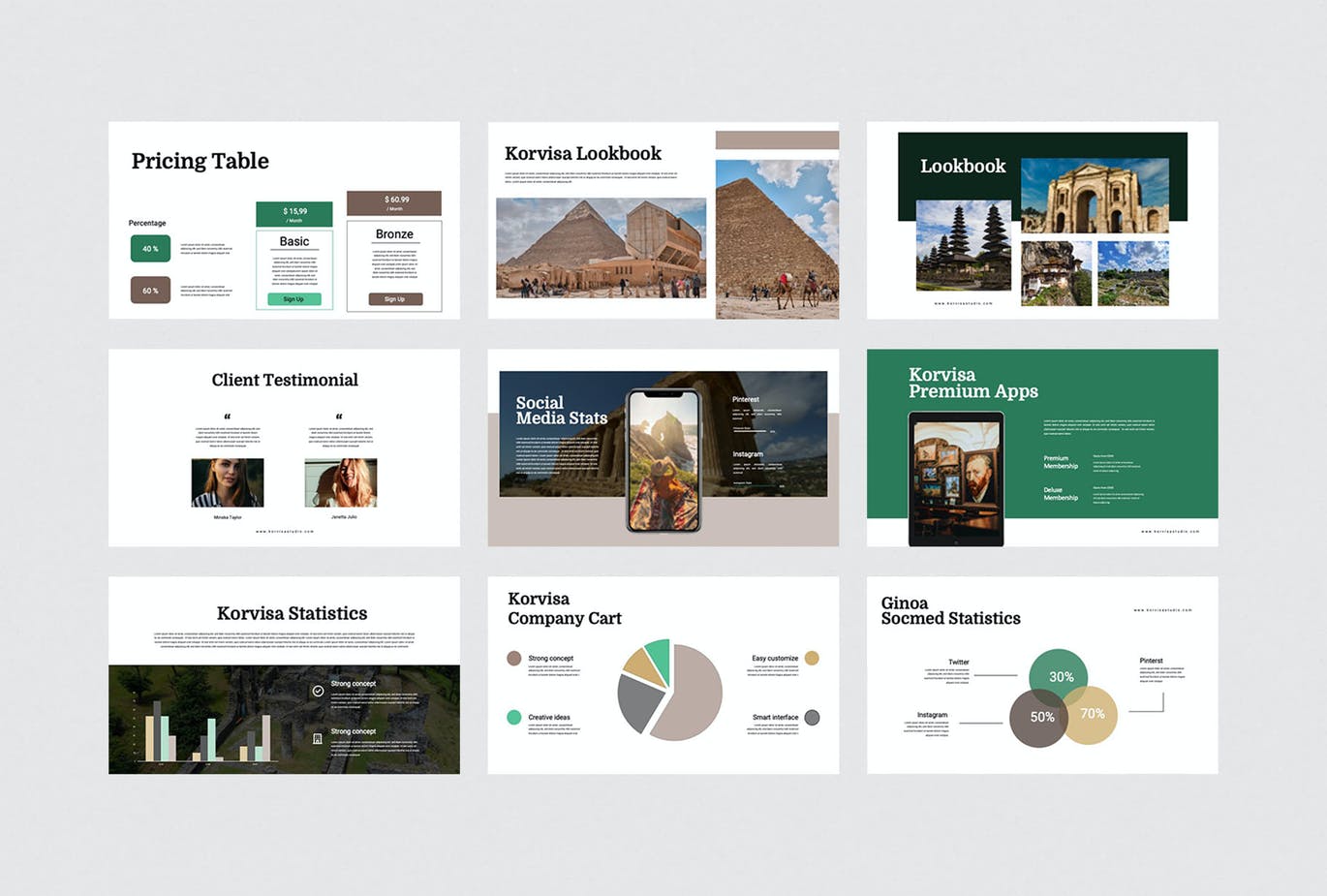Click the brown Sign Up button under Bronze

[x=395, y=299]
